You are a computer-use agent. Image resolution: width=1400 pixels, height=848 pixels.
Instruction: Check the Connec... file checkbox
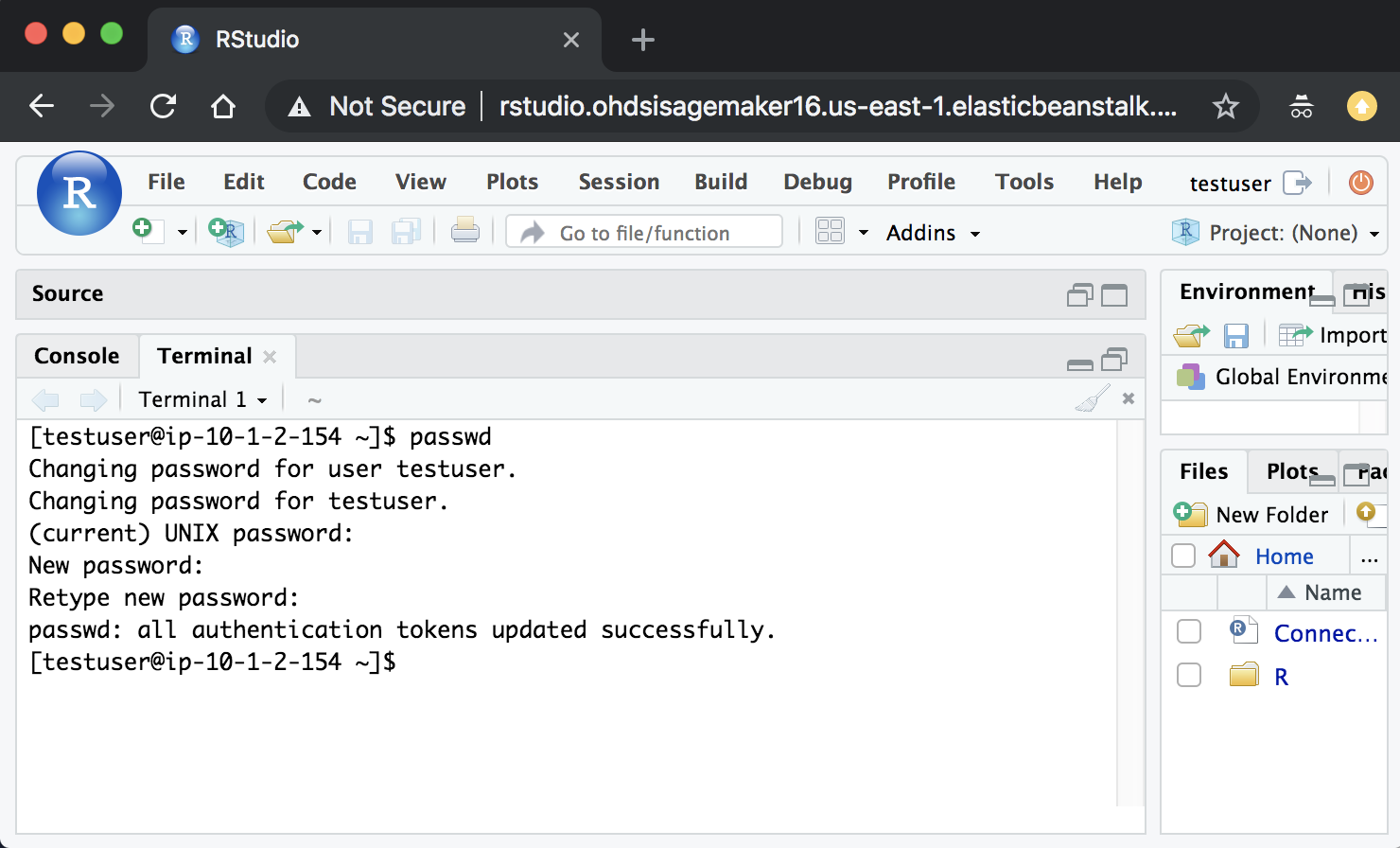(x=1189, y=631)
